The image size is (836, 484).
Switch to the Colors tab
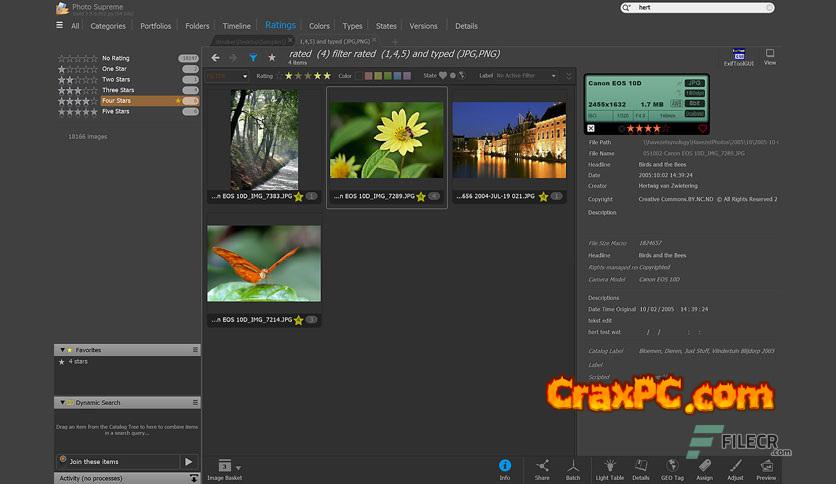pyautogui.click(x=319, y=26)
